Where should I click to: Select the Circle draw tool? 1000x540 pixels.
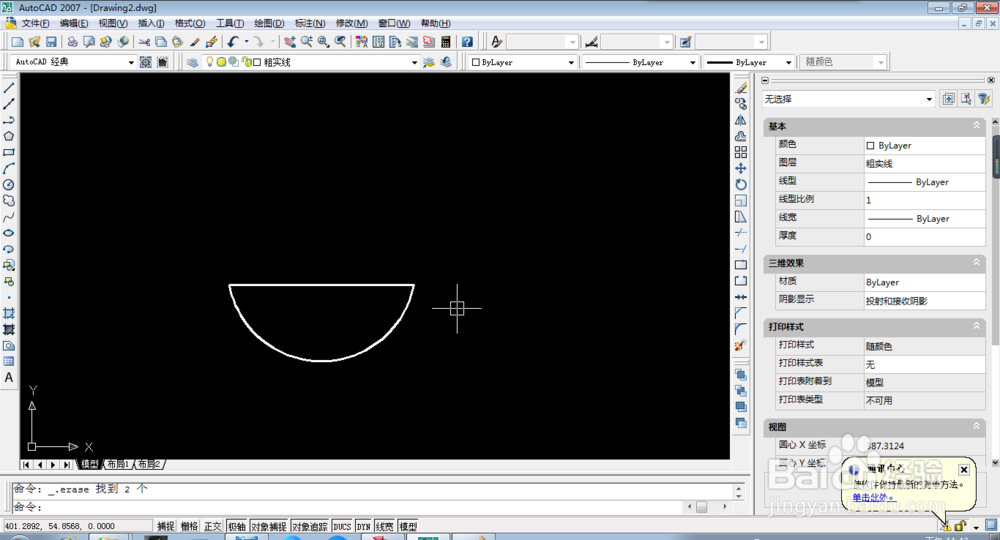pos(9,185)
